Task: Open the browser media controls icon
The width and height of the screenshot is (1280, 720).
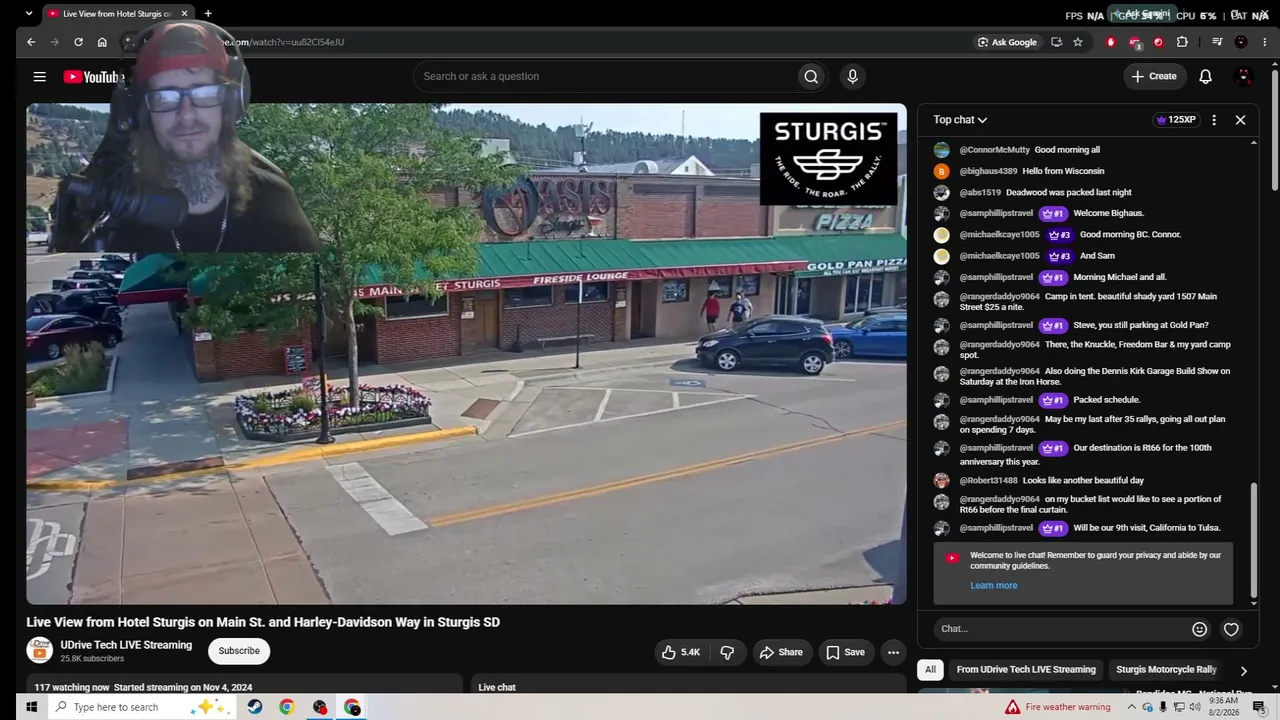Action: (1217, 42)
